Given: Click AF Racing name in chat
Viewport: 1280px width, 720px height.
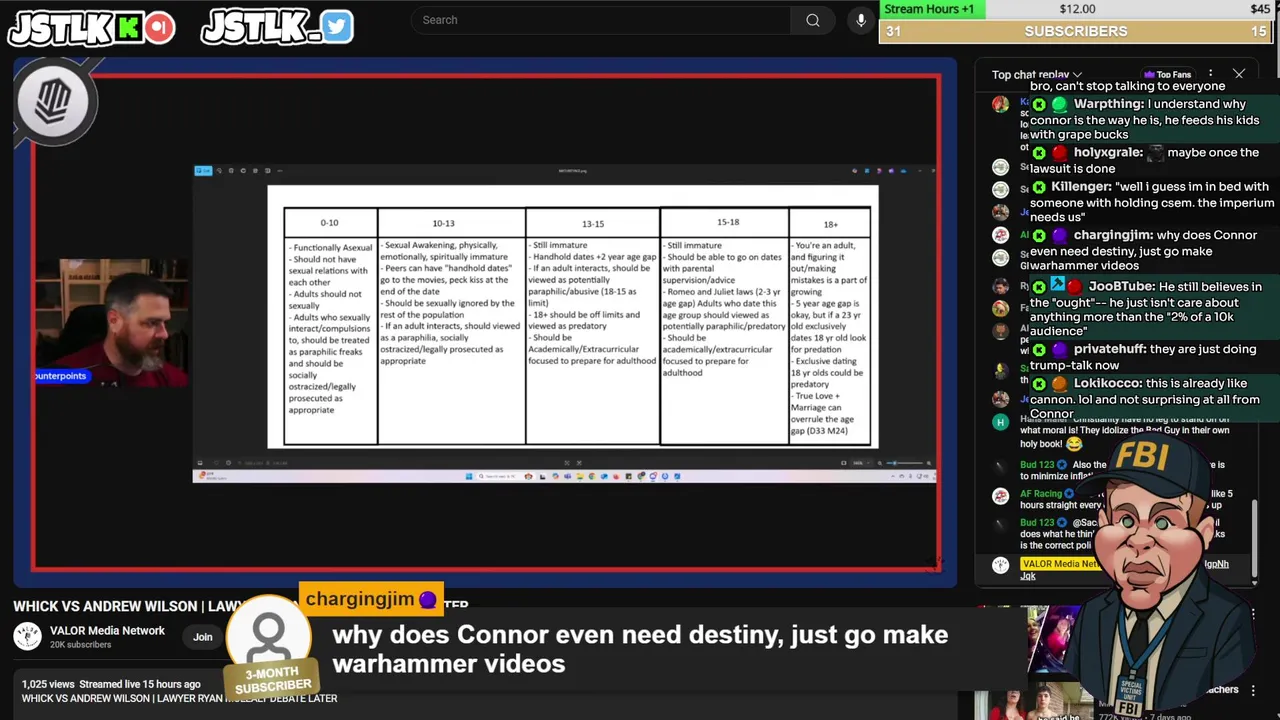Looking at the screenshot, I should 1041,494.
